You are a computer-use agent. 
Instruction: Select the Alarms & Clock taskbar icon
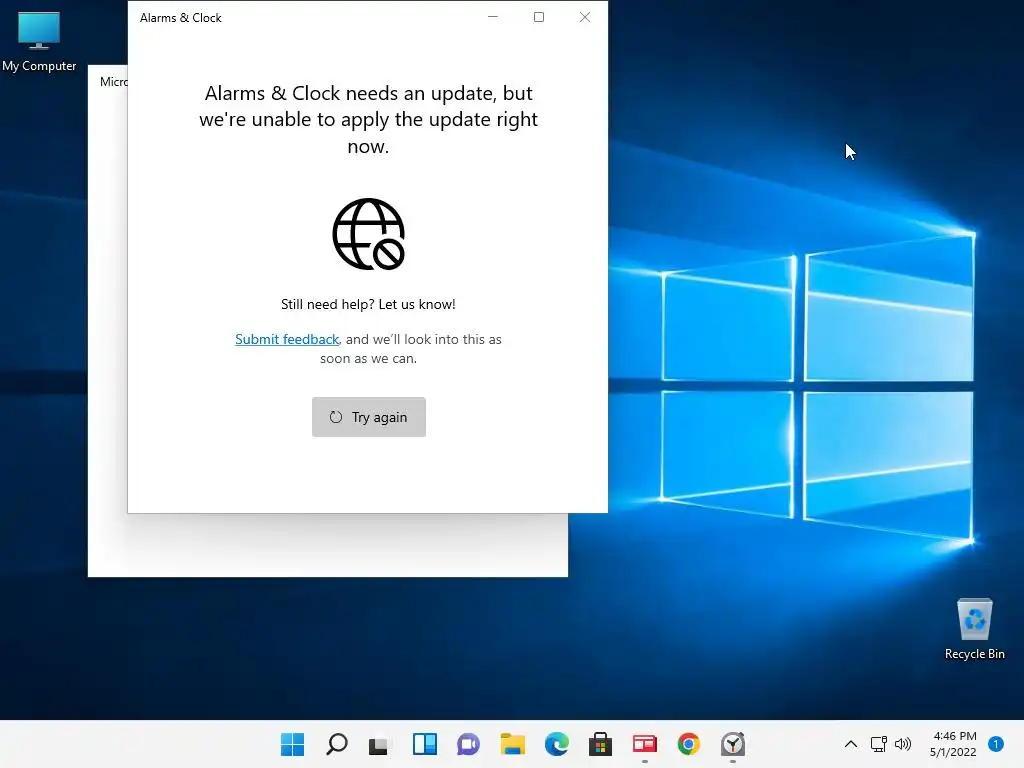click(x=733, y=744)
